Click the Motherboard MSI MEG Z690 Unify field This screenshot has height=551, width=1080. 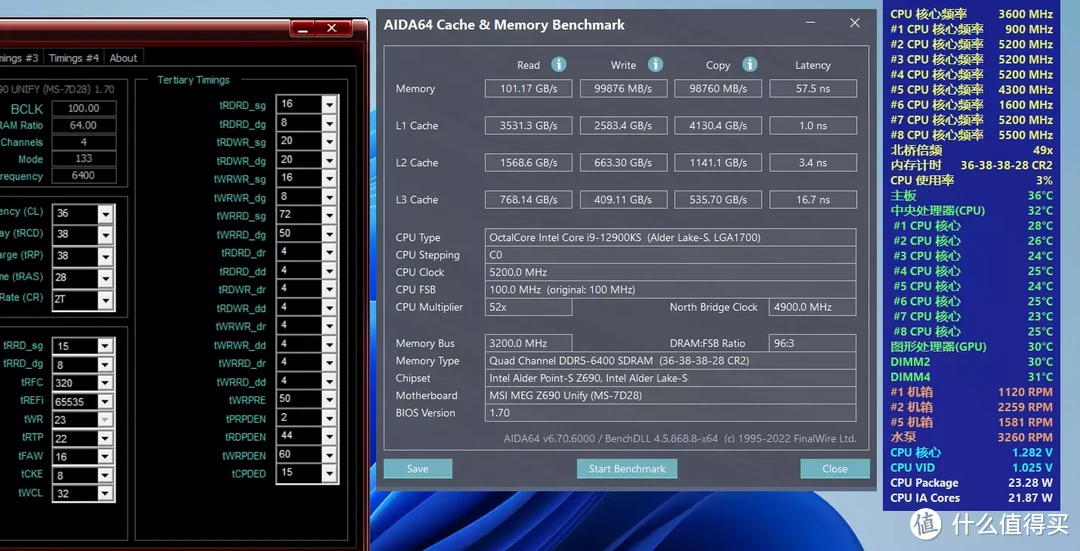[x=670, y=395]
